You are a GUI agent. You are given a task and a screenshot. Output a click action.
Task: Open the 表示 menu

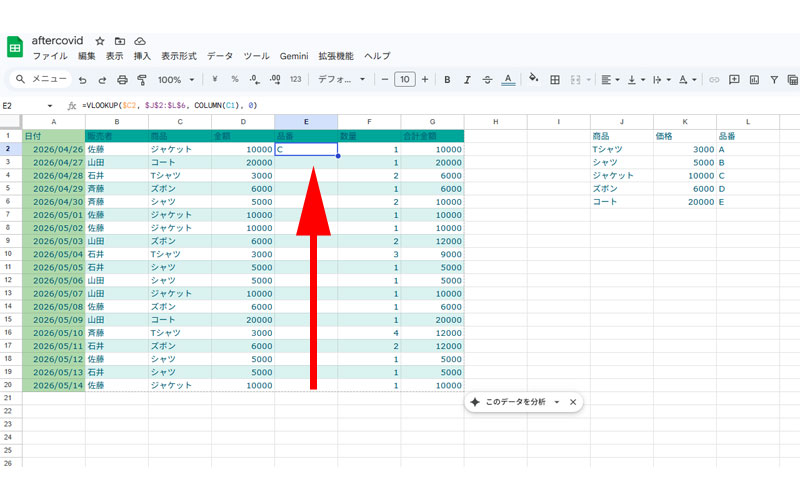point(114,56)
